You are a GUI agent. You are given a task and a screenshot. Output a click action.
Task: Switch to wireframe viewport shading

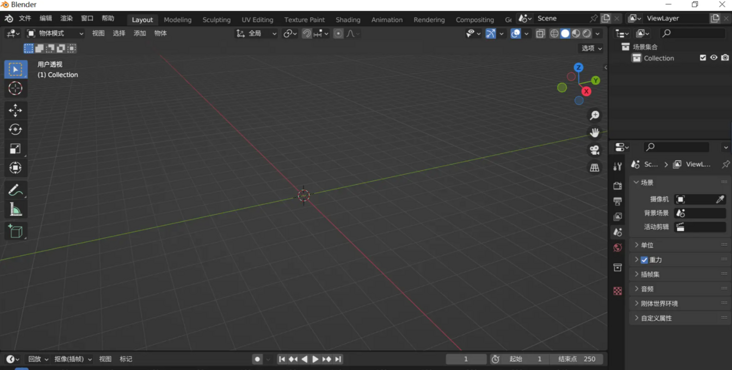[x=554, y=34]
